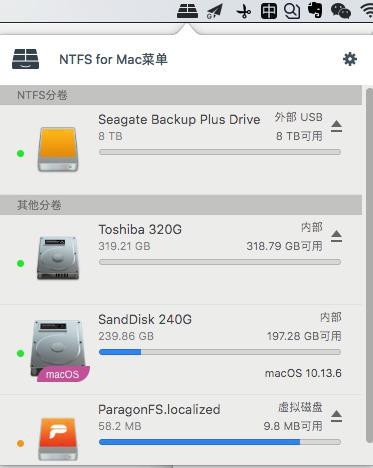Viewport: 373px width, 468px height.
Task: Click the orange Seagate drive icon
Action: coord(58,149)
